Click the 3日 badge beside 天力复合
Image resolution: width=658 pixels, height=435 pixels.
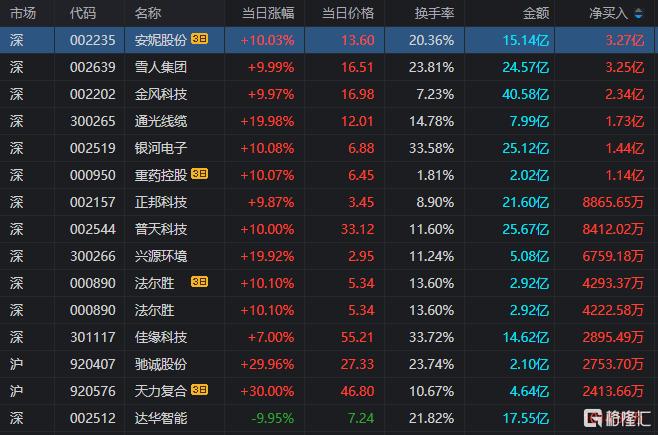point(200,390)
